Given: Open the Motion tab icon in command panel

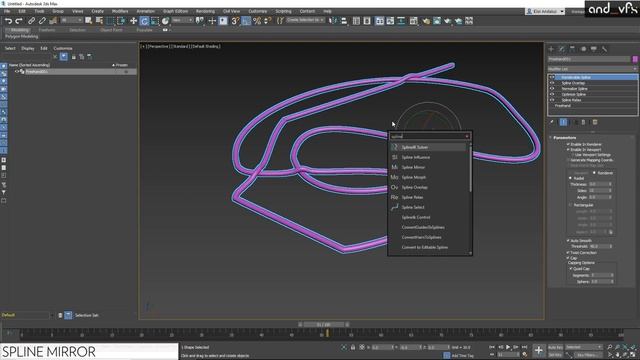Looking at the screenshot, I should [583, 49].
